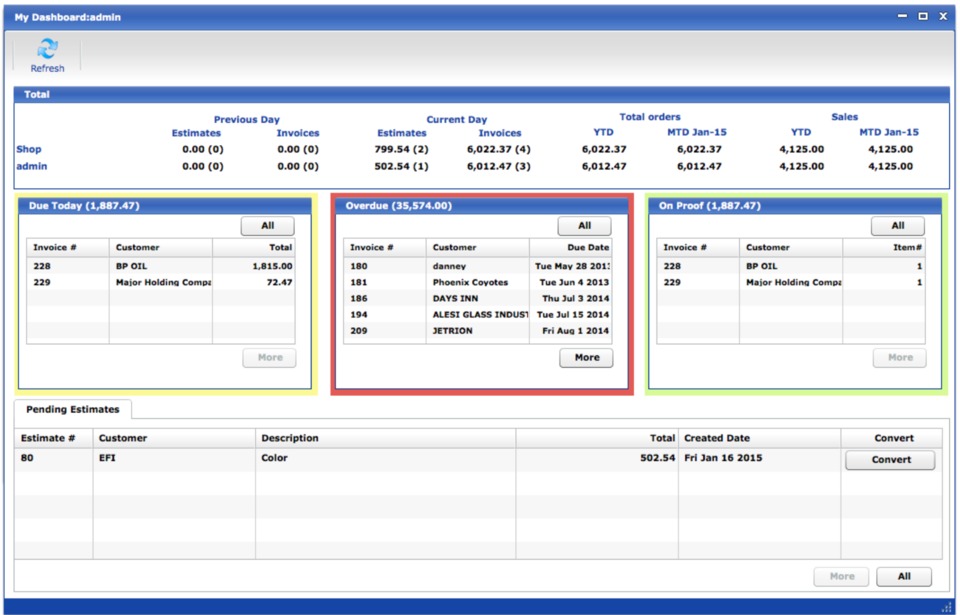Click the Previous Day heading
The image size is (960, 615).
coord(247,119)
